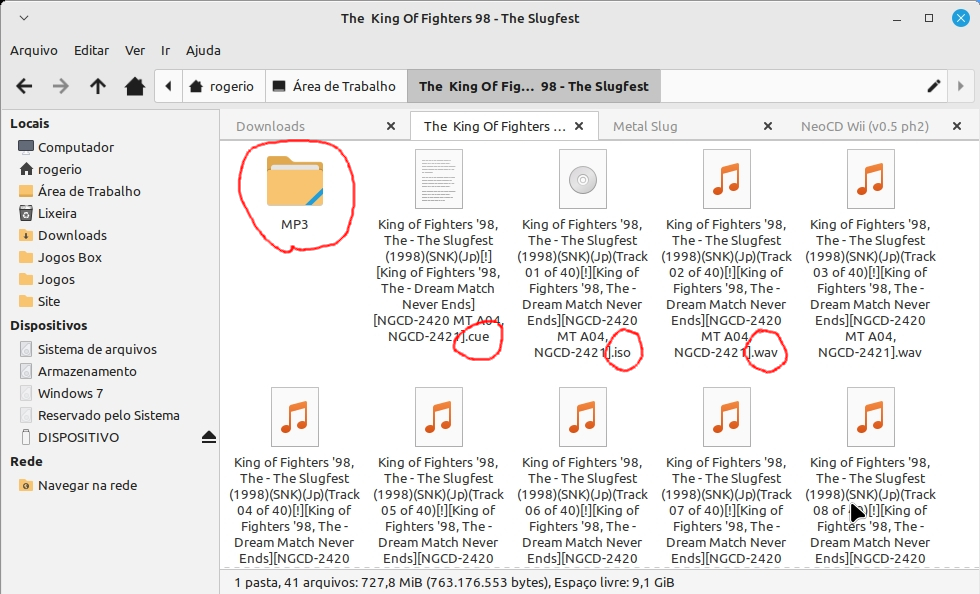Open Lixeira in the sidebar
Viewport: 980px width, 594px height.
(x=57, y=213)
